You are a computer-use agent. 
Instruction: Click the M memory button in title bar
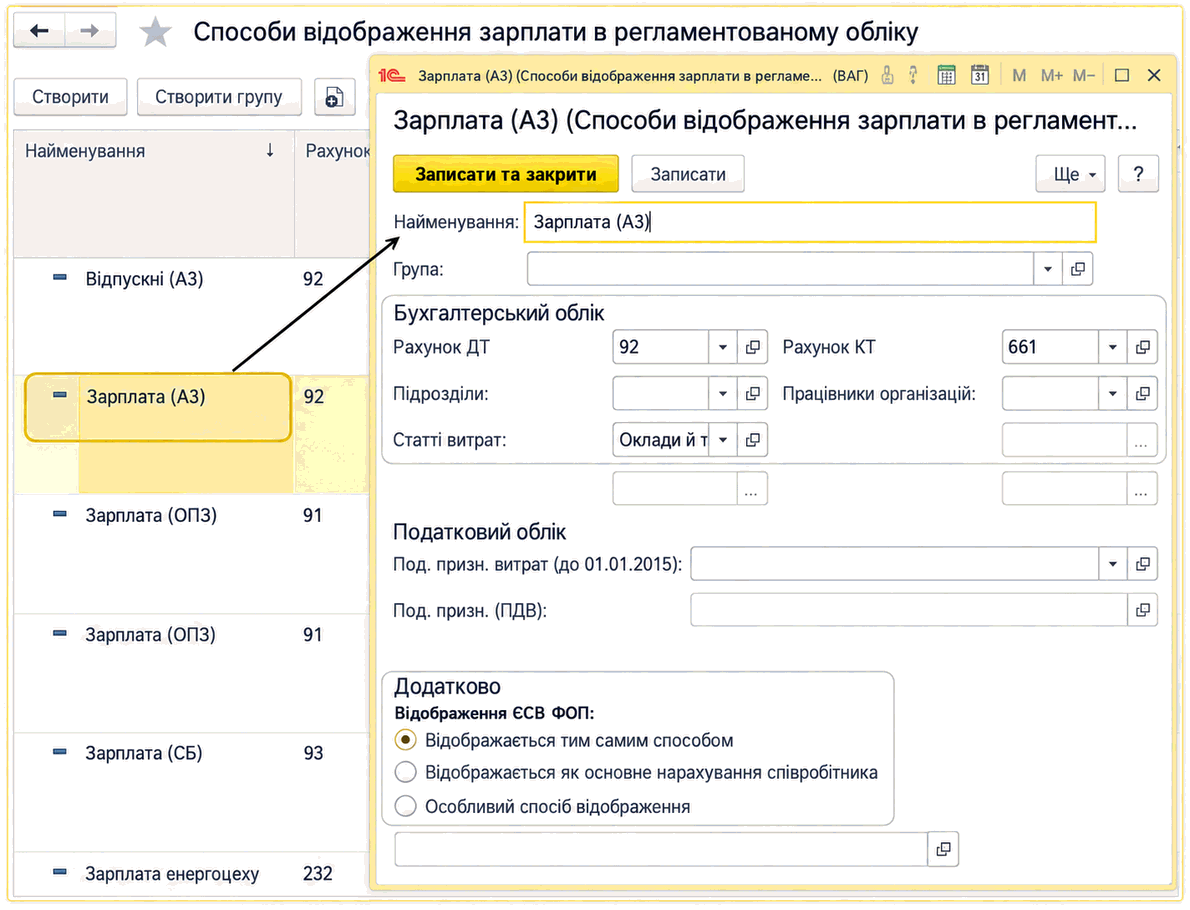pyautogui.click(x=1019, y=75)
